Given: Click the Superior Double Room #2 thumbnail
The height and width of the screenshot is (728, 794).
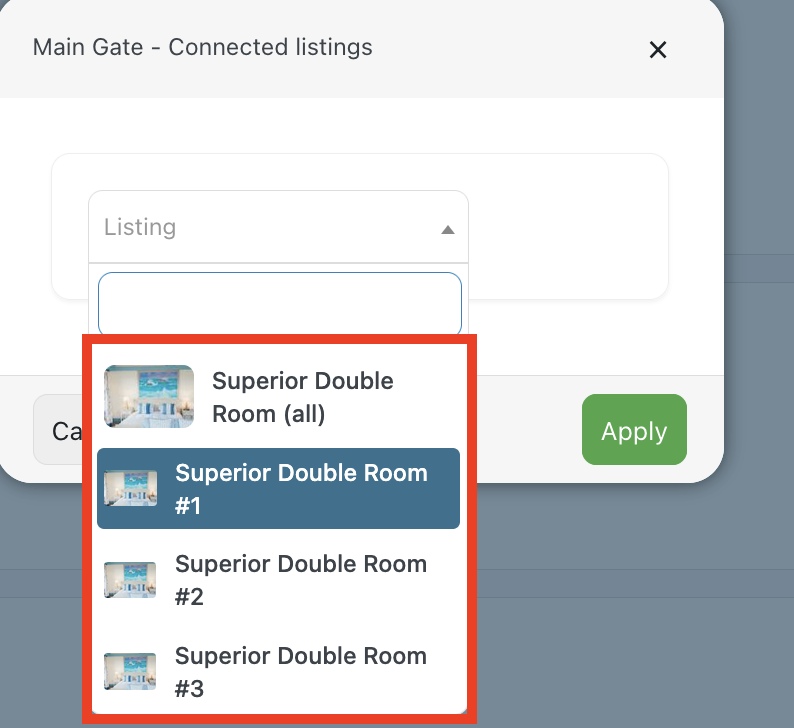Looking at the screenshot, I should (x=130, y=580).
